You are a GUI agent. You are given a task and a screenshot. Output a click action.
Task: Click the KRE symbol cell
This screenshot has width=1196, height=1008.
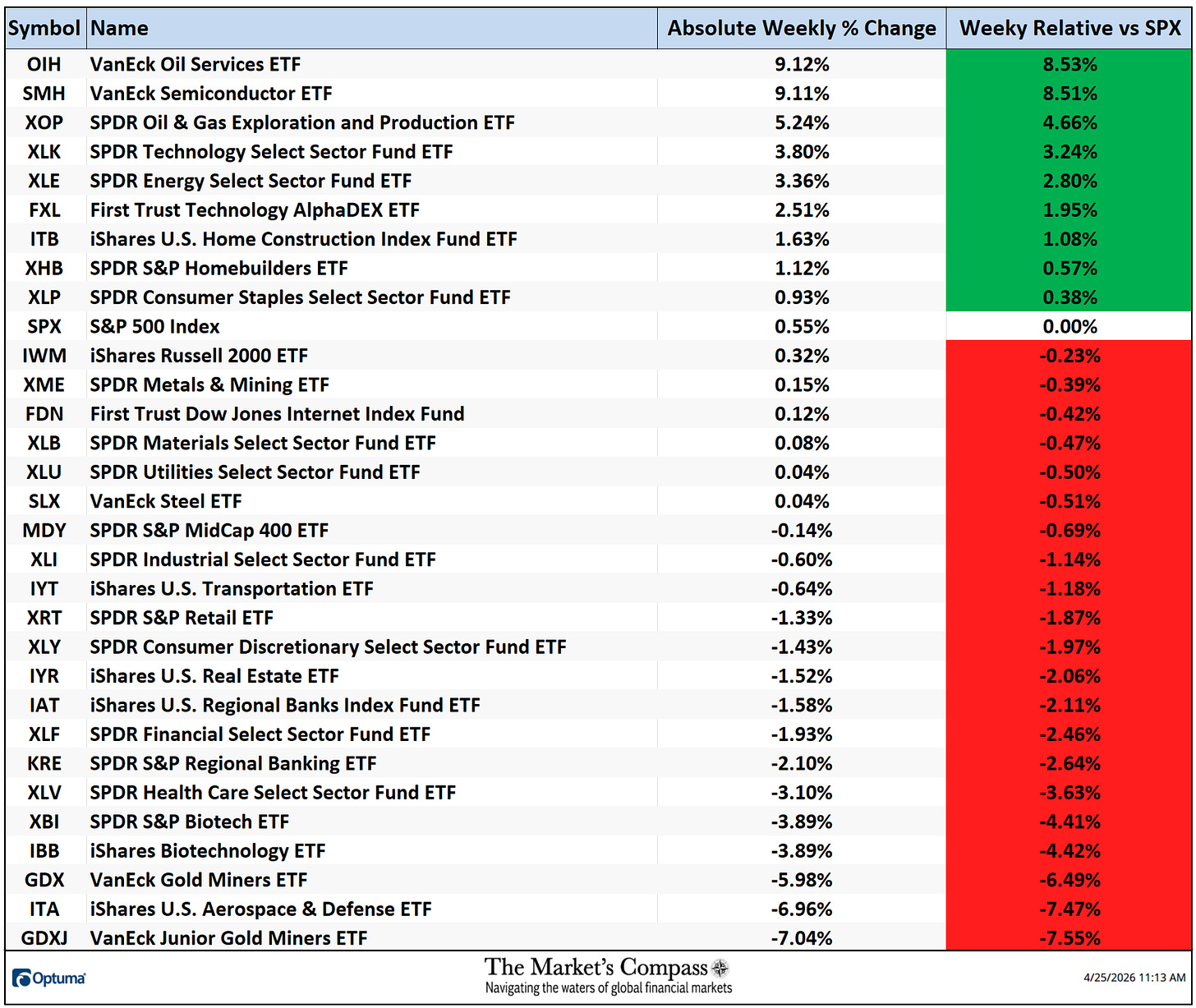[44, 764]
